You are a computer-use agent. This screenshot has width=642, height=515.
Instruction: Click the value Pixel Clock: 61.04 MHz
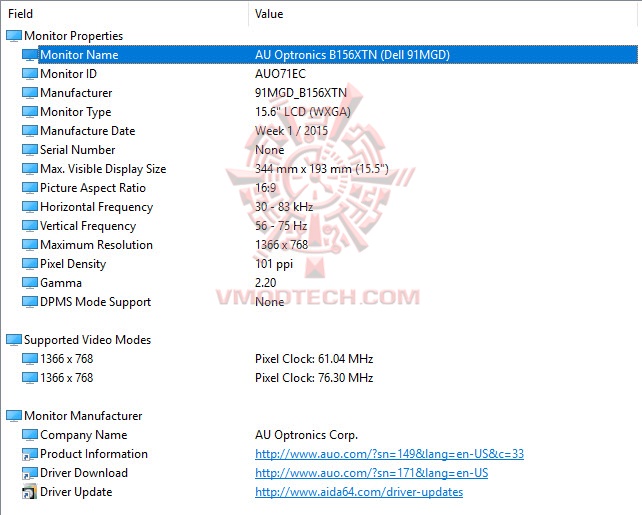pyautogui.click(x=314, y=359)
